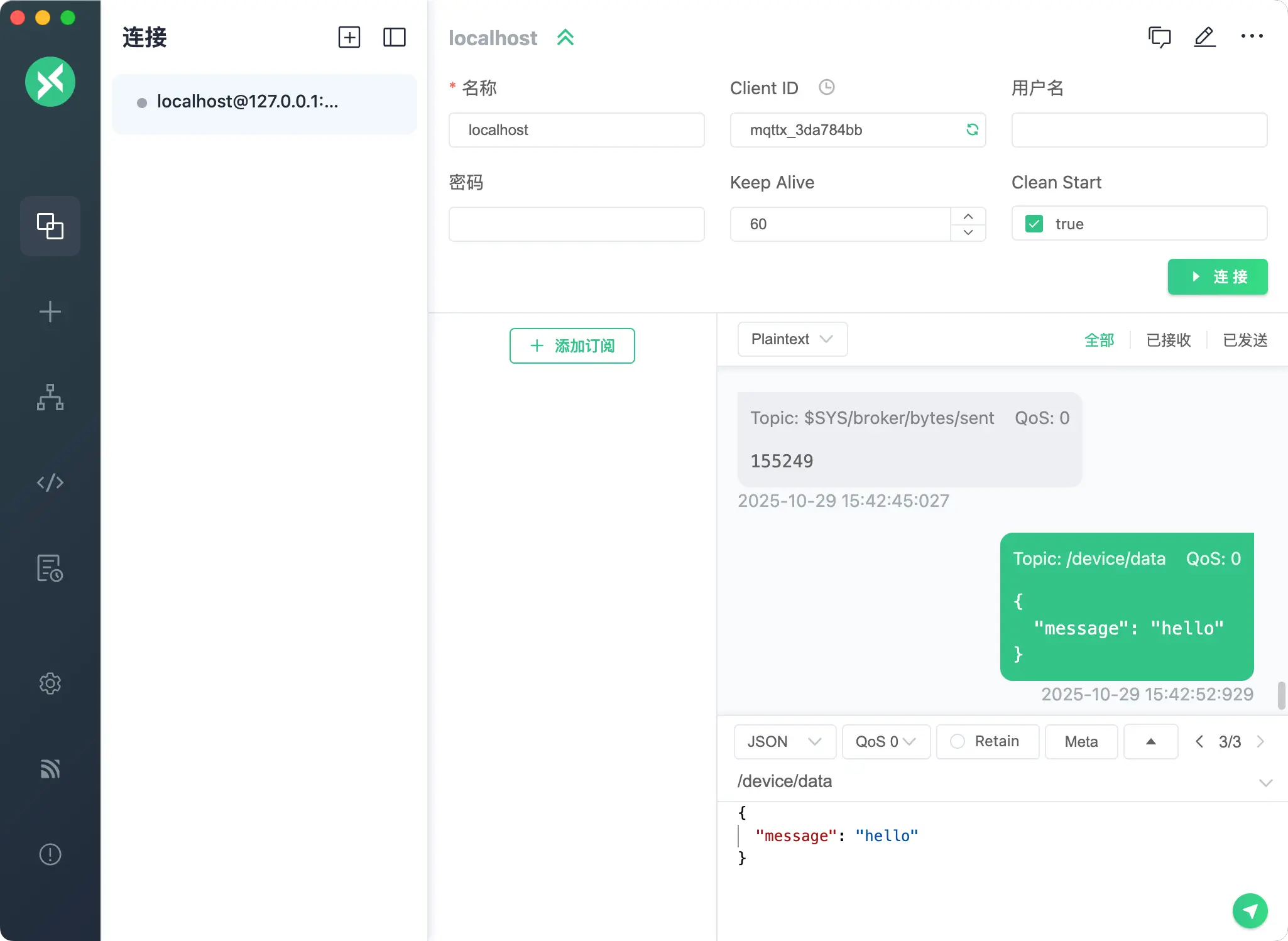The width and height of the screenshot is (1288, 941).
Task: Switch to the 已接收 messages tab
Action: 1167,340
